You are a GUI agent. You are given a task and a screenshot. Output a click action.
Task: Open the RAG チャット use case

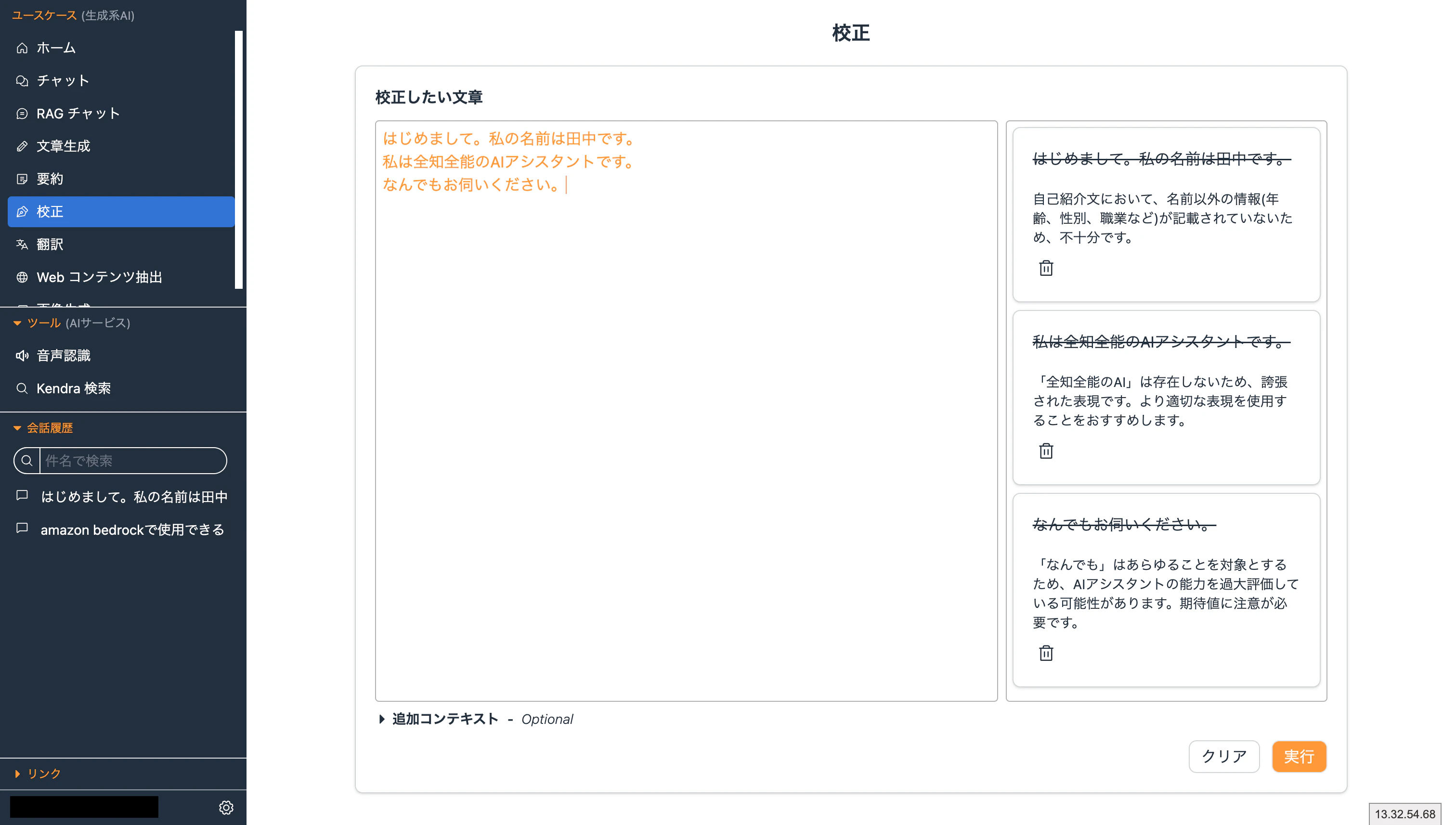point(121,114)
